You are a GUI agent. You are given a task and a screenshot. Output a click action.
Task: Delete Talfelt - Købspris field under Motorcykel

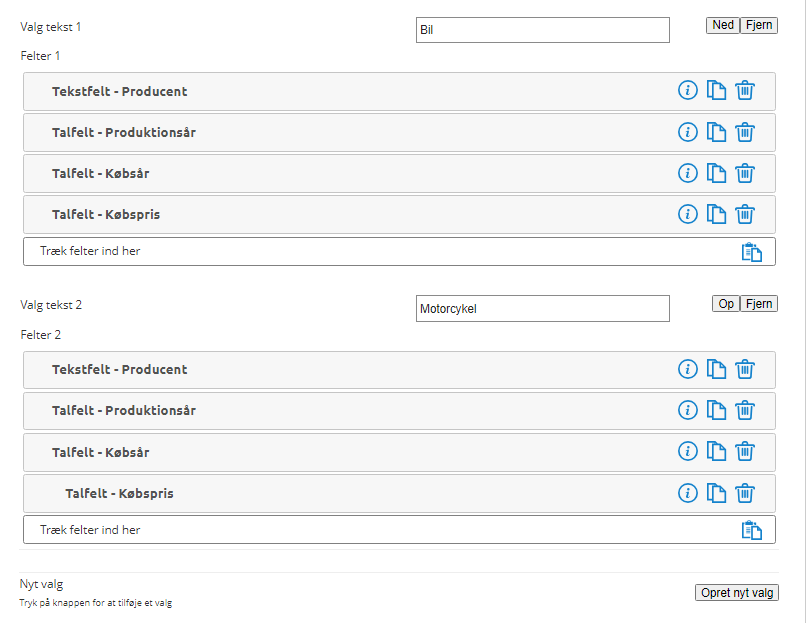[745, 493]
